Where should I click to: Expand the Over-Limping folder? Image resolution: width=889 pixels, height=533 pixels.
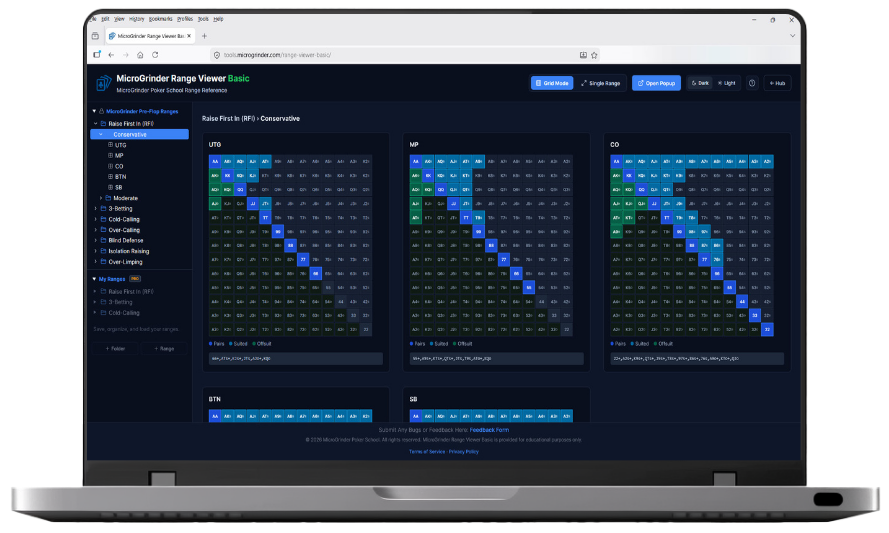click(x=95, y=262)
